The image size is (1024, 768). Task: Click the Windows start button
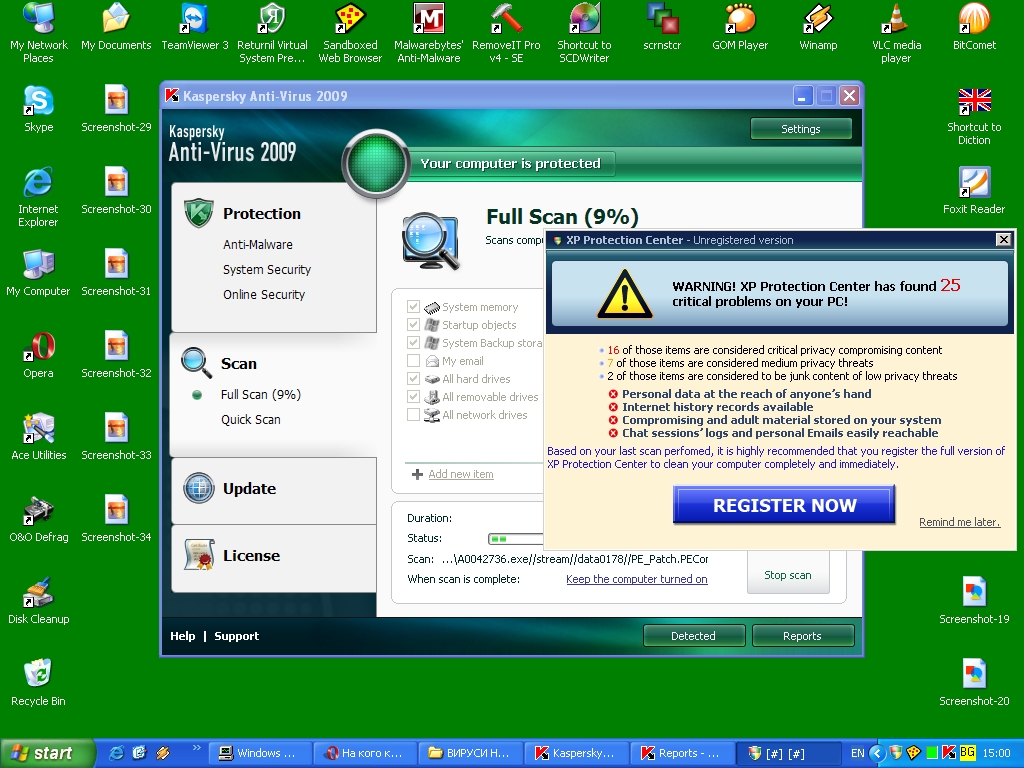[47, 753]
